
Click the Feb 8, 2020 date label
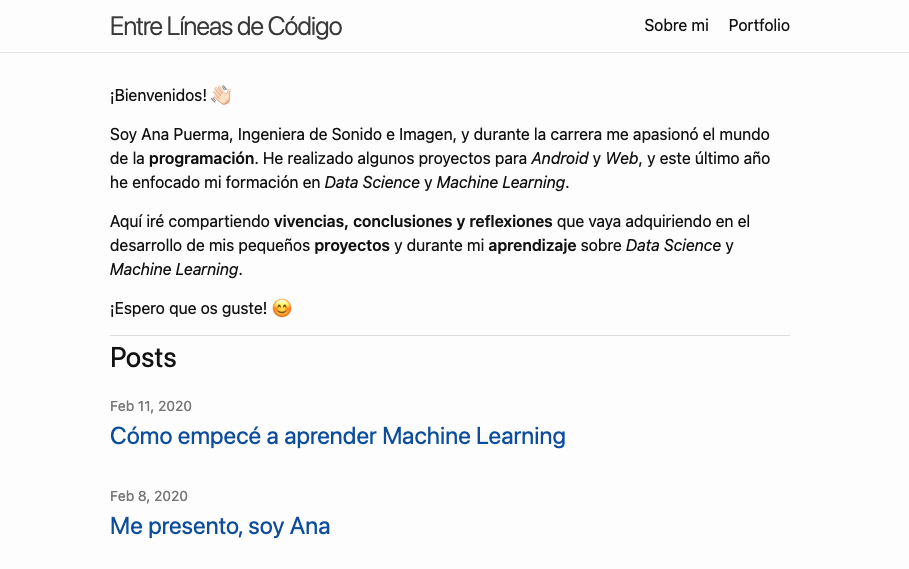(149, 496)
